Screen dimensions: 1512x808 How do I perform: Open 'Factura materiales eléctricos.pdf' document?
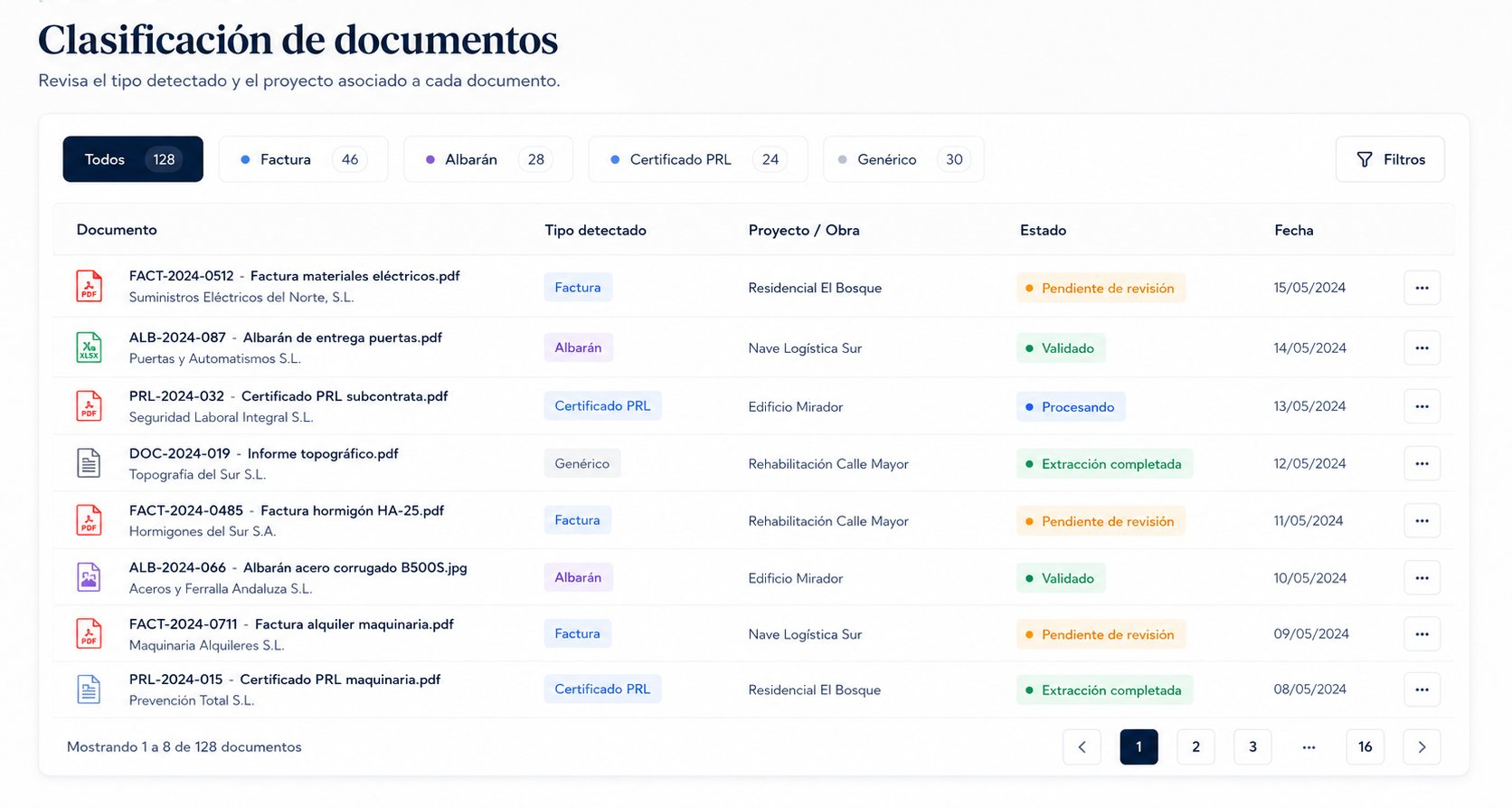(x=354, y=276)
